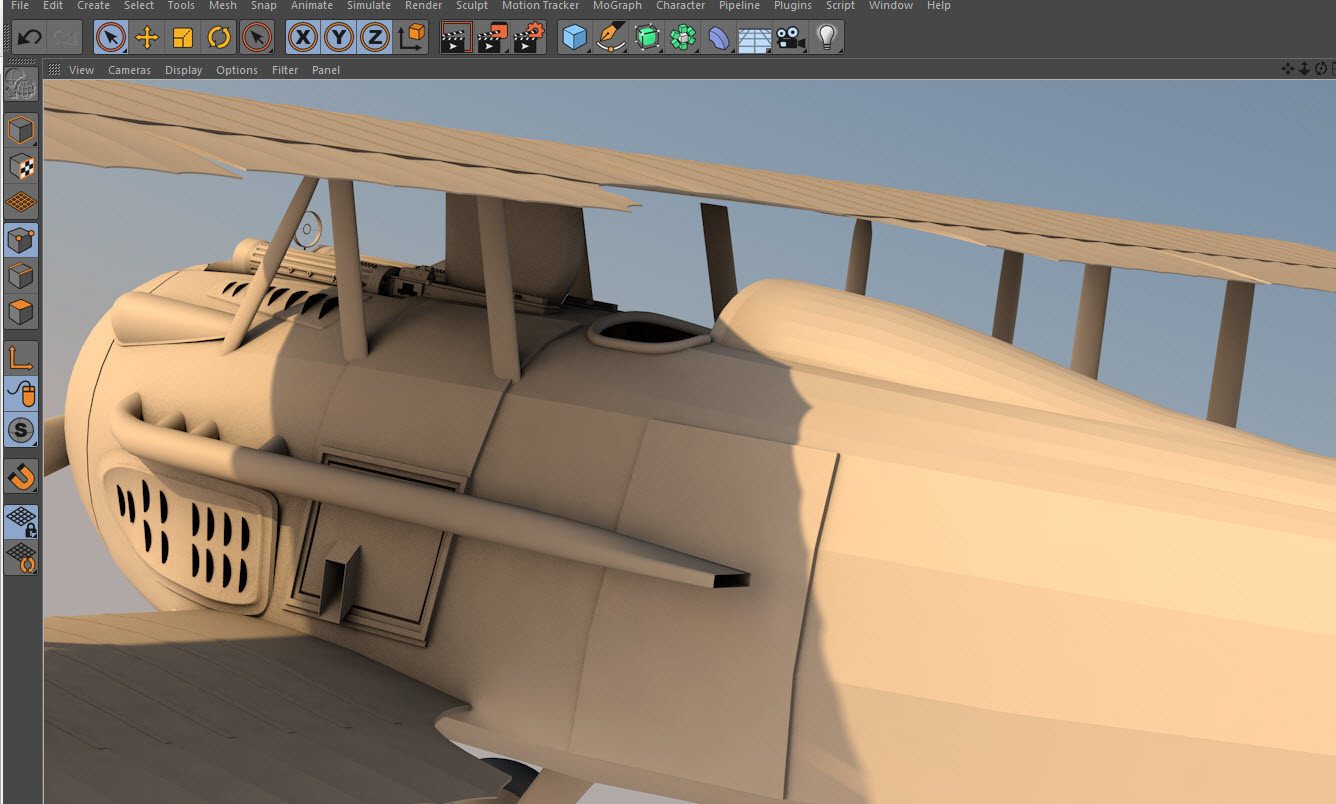Activate Points mode

pyautogui.click(x=21, y=240)
